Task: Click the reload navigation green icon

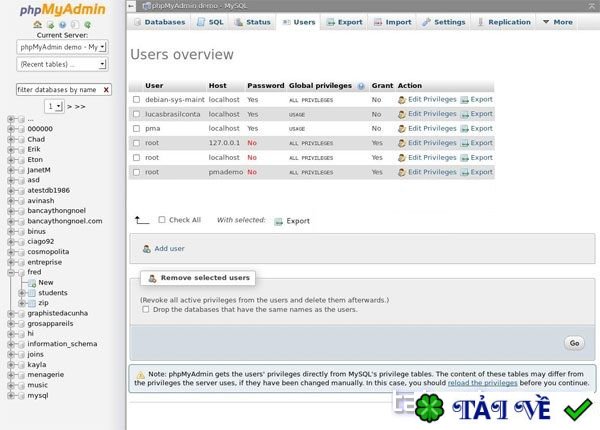Action: click(88, 25)
